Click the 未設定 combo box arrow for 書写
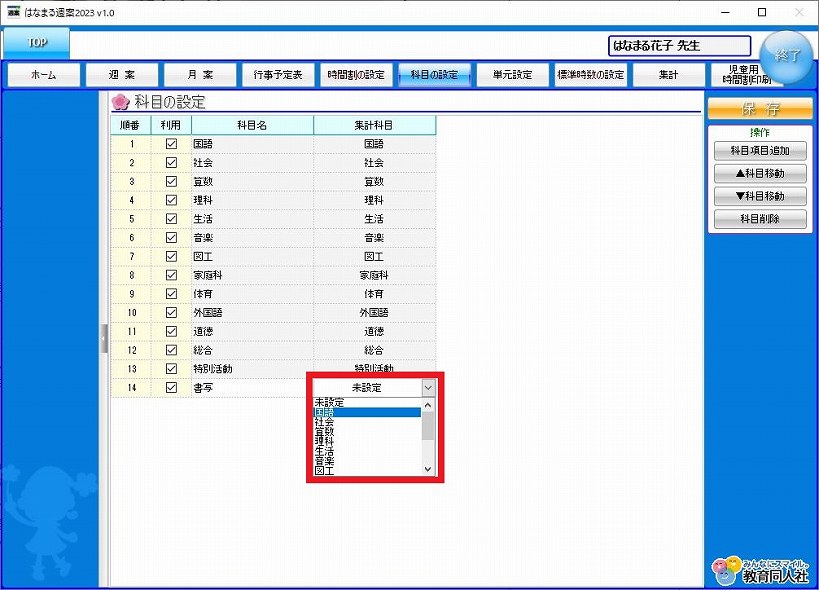Image resolution: width=819 pixels, height=590 pixels. [428, 388]
